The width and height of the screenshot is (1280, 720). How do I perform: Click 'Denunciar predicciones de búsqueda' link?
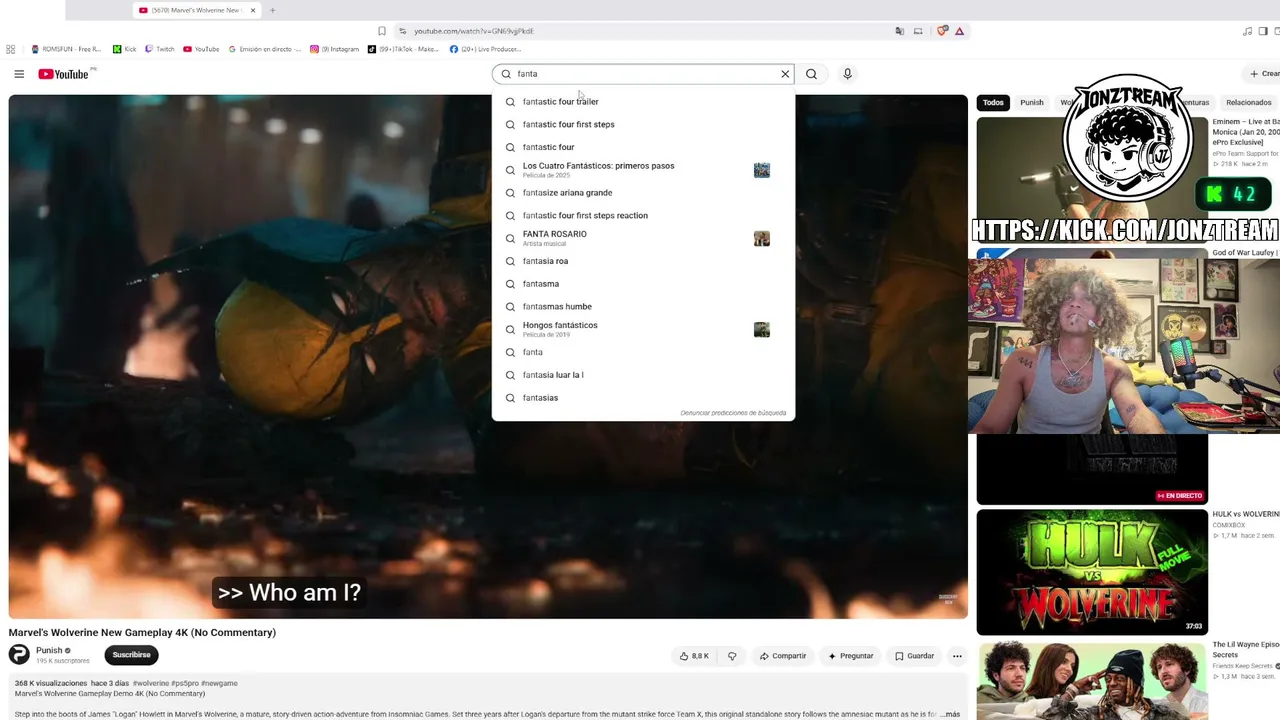pos(733,413)
